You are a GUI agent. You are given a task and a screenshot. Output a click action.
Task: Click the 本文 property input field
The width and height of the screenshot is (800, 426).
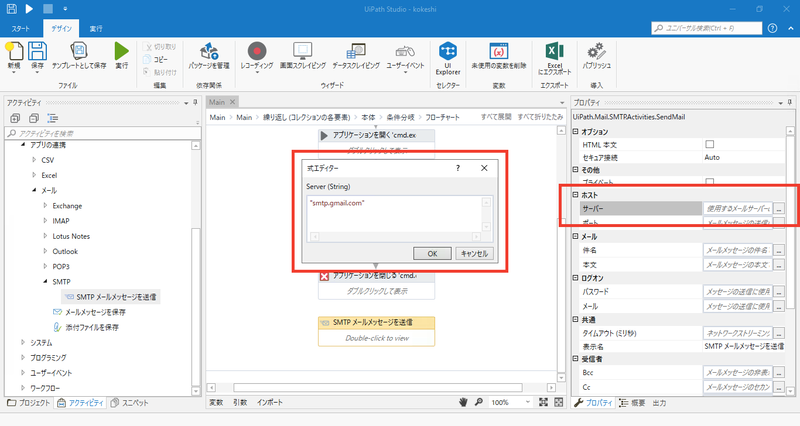(x=737, y=265)
